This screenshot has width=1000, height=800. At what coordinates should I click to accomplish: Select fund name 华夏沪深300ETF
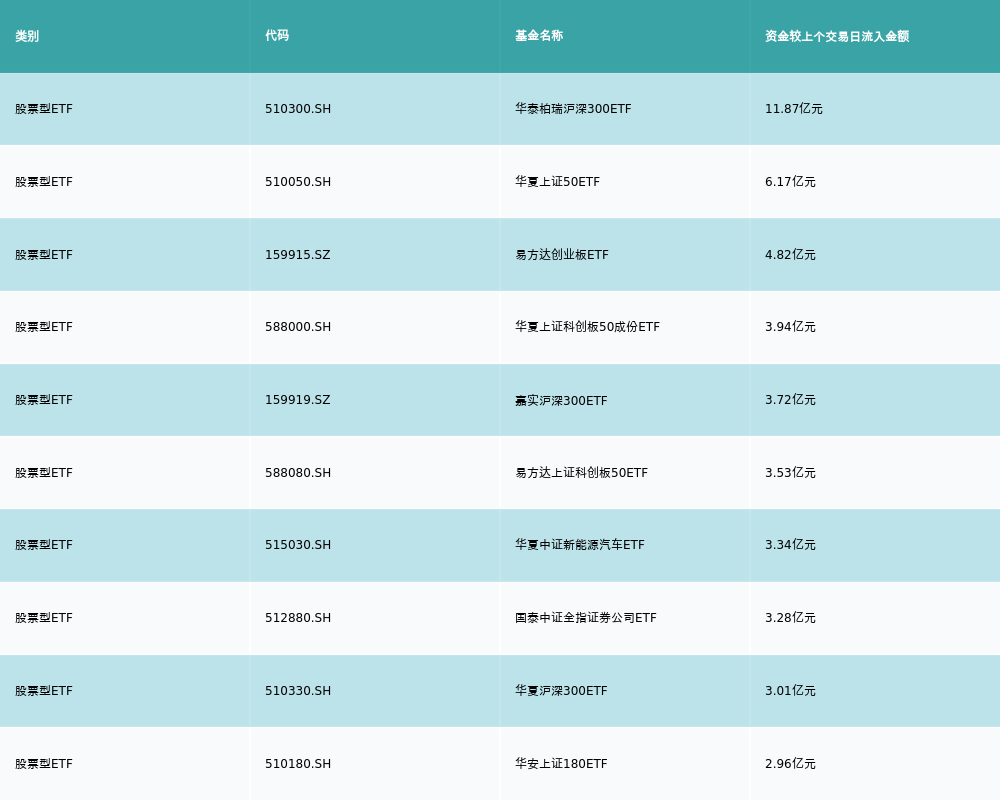[561, 691]
